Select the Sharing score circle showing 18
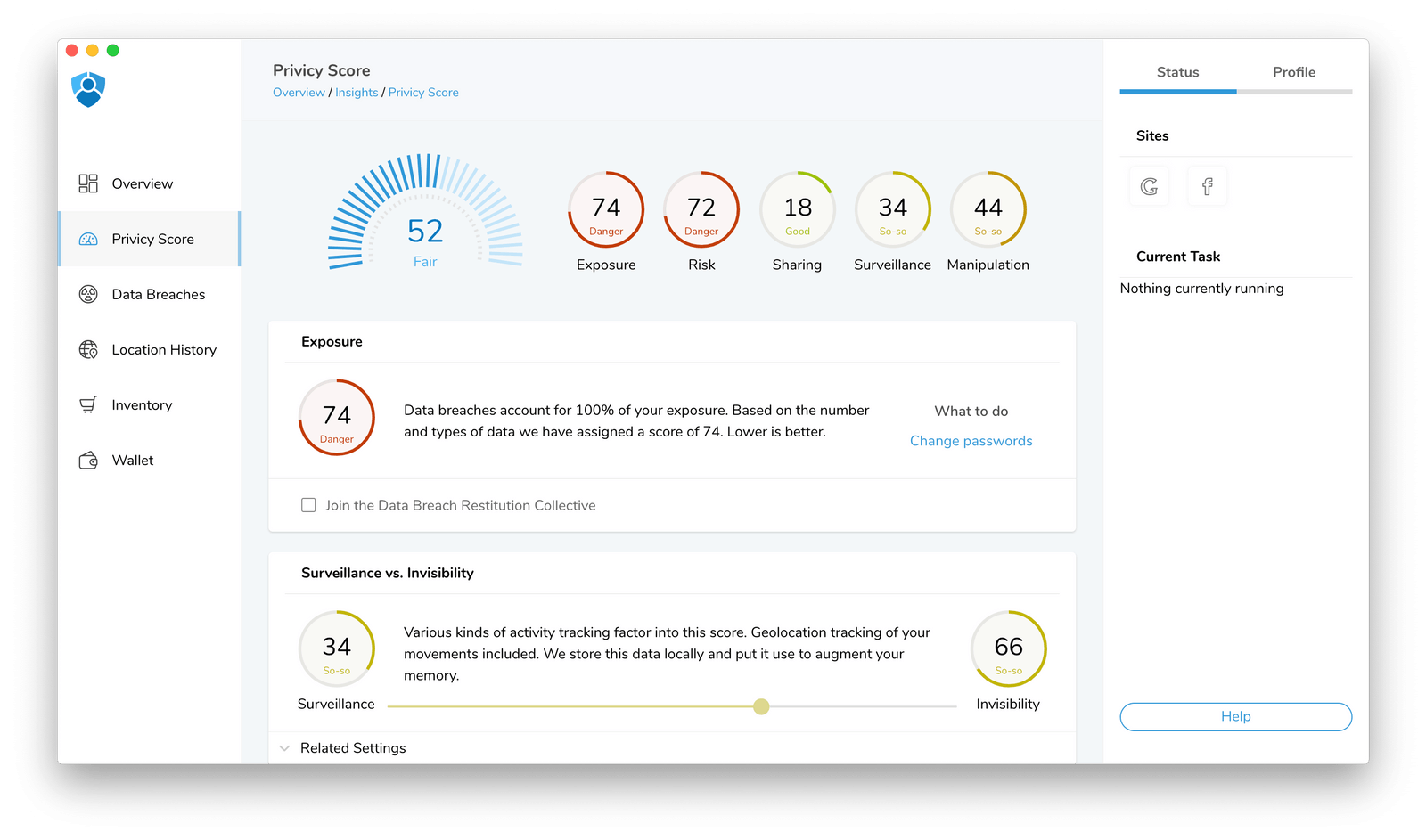The image size is (1426, 840). point(797,209)
